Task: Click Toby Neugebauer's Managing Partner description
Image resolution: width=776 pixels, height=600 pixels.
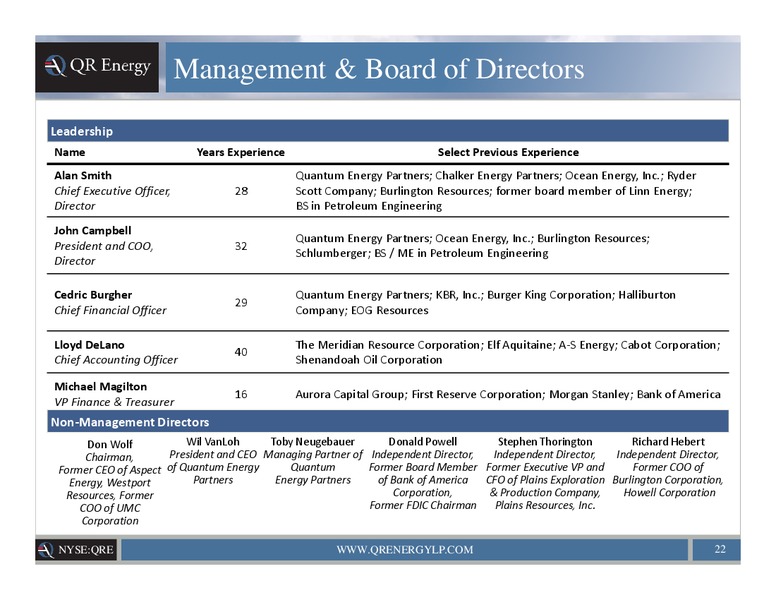Action: (x=313, y=467)
